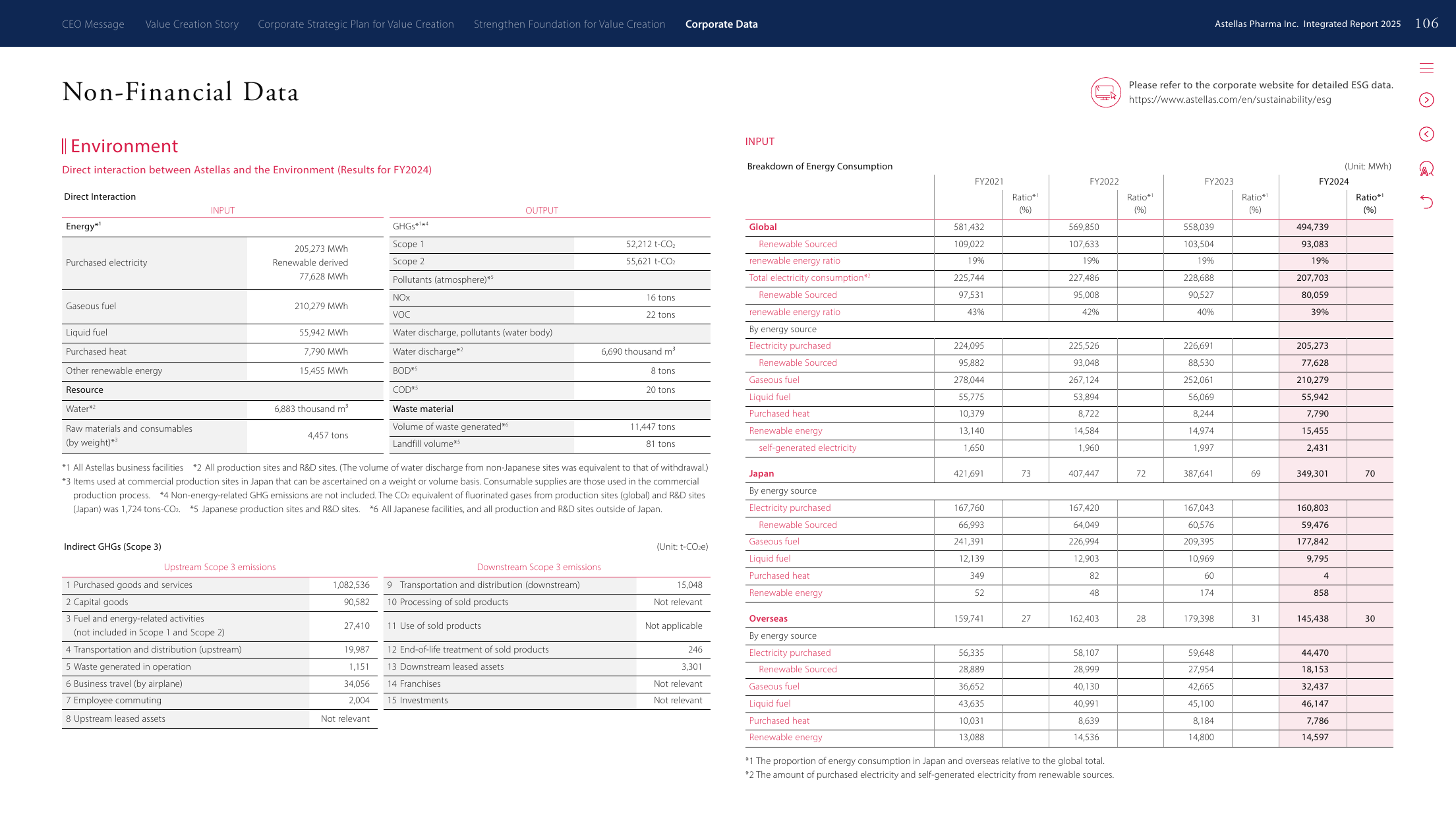1456x818 pixels.
Task: Click Other renewable energy 15,455 MWh value
Action: coord(324,370)
